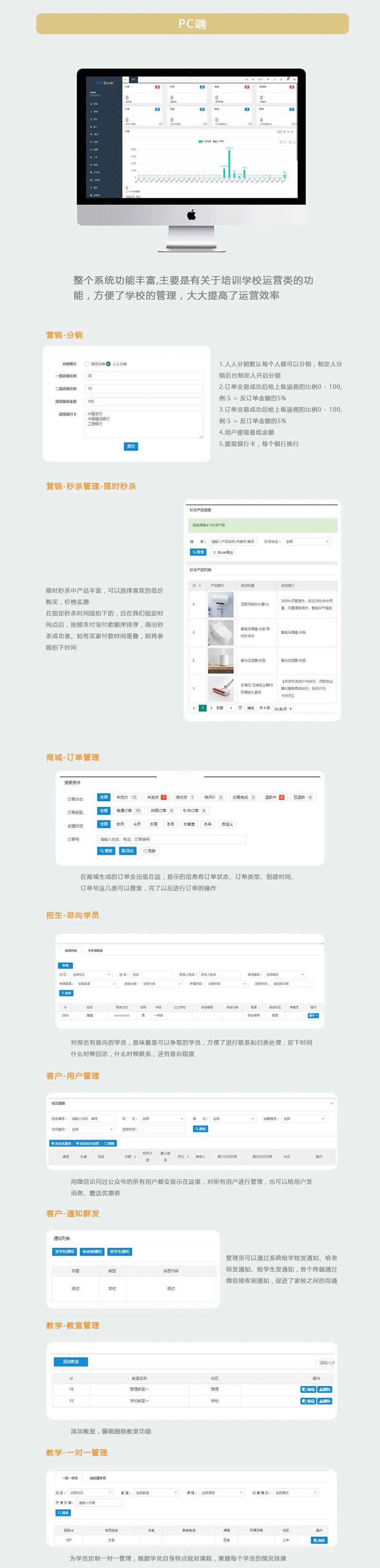Submit the distribution form with 提交
Image resolution: width=380 pixels, height=1568 pixels.
point(131,446)
